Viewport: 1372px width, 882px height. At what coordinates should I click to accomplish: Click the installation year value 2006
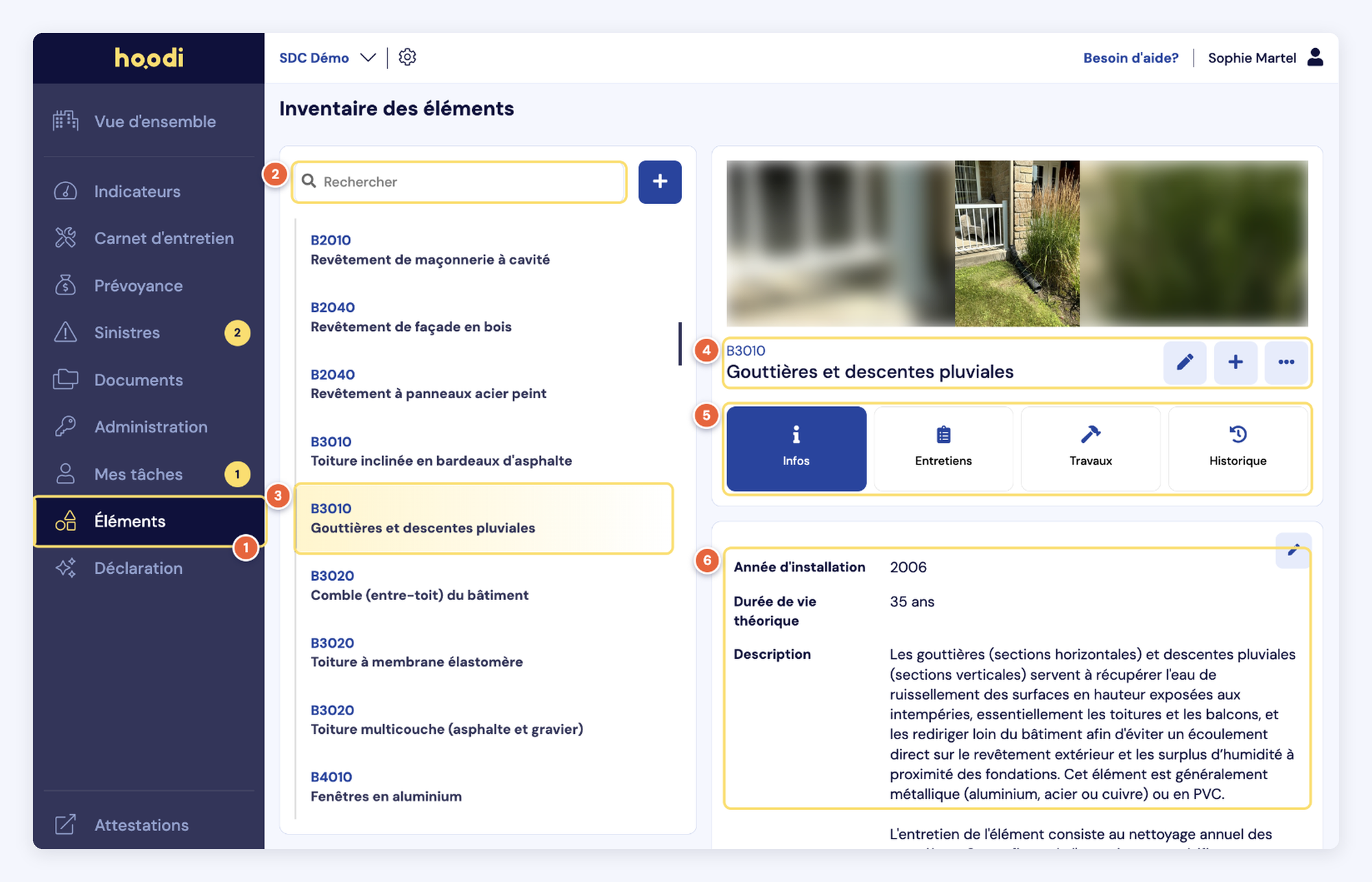[908, 567]
